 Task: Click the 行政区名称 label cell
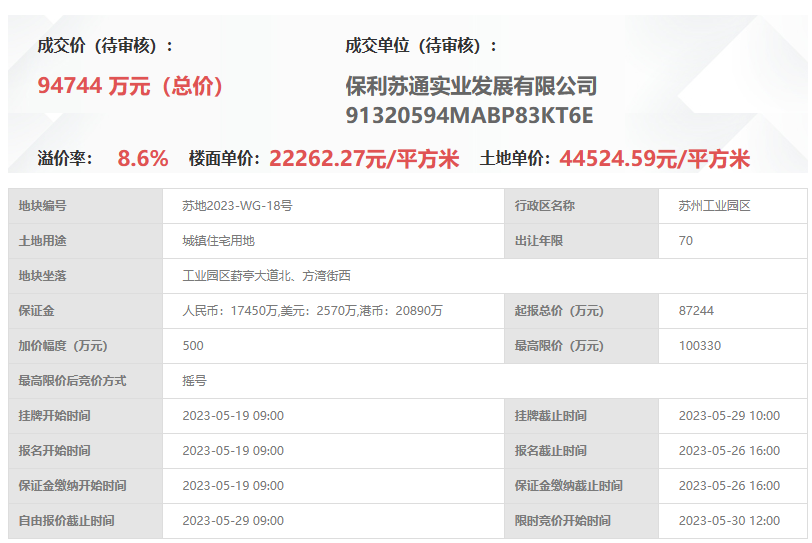coord(582,206)
